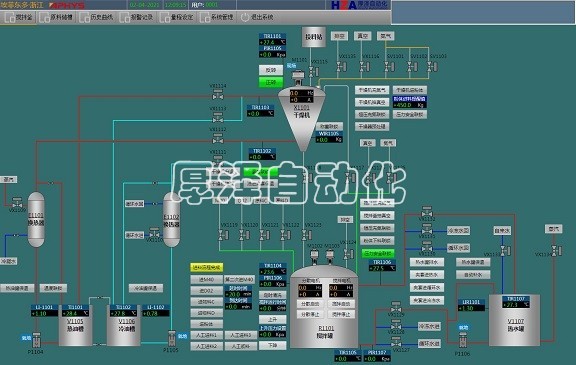Open the 系统管理 toolbar item

[217, 17]
